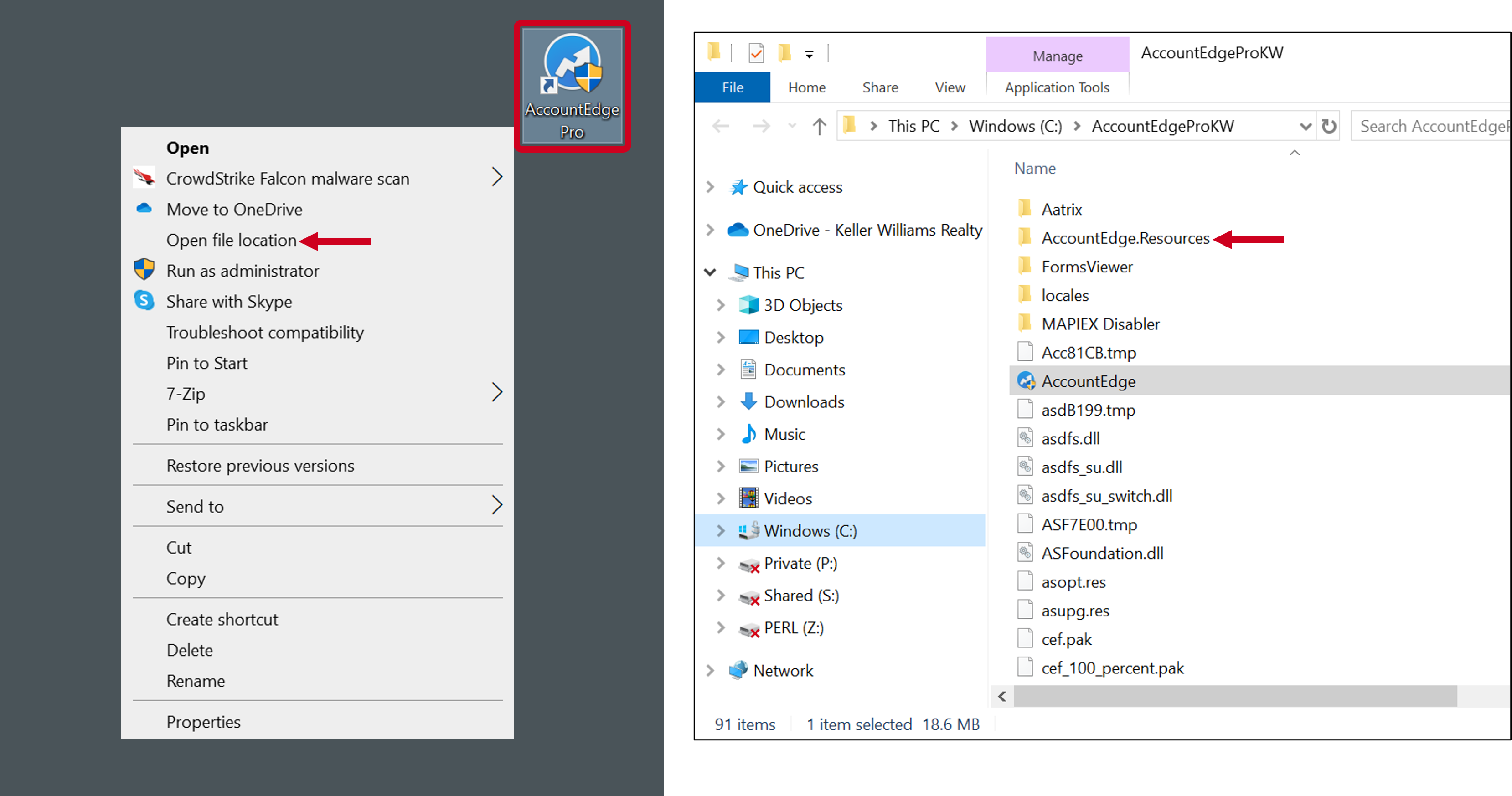Switch to the View ribbon tab
Viewport: 1512px width, 796px height.
949,87
